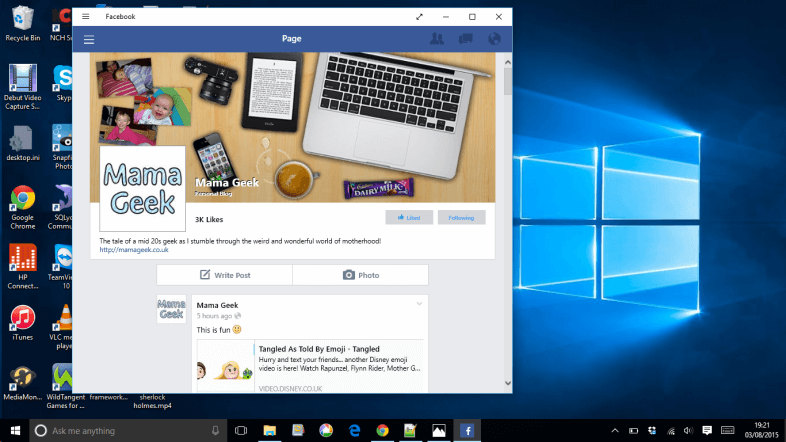Open the volume control in system tray
This screenshot has height=442, width=786.
688,430
